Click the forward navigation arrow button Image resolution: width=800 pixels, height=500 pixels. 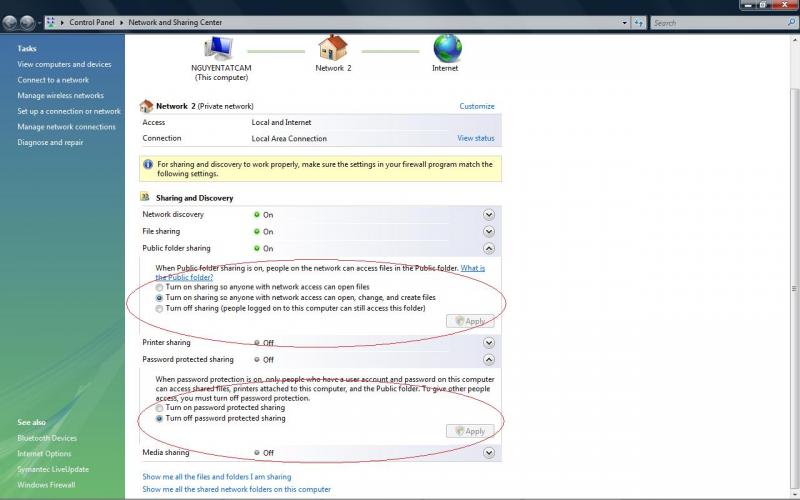tap(28, 22)
